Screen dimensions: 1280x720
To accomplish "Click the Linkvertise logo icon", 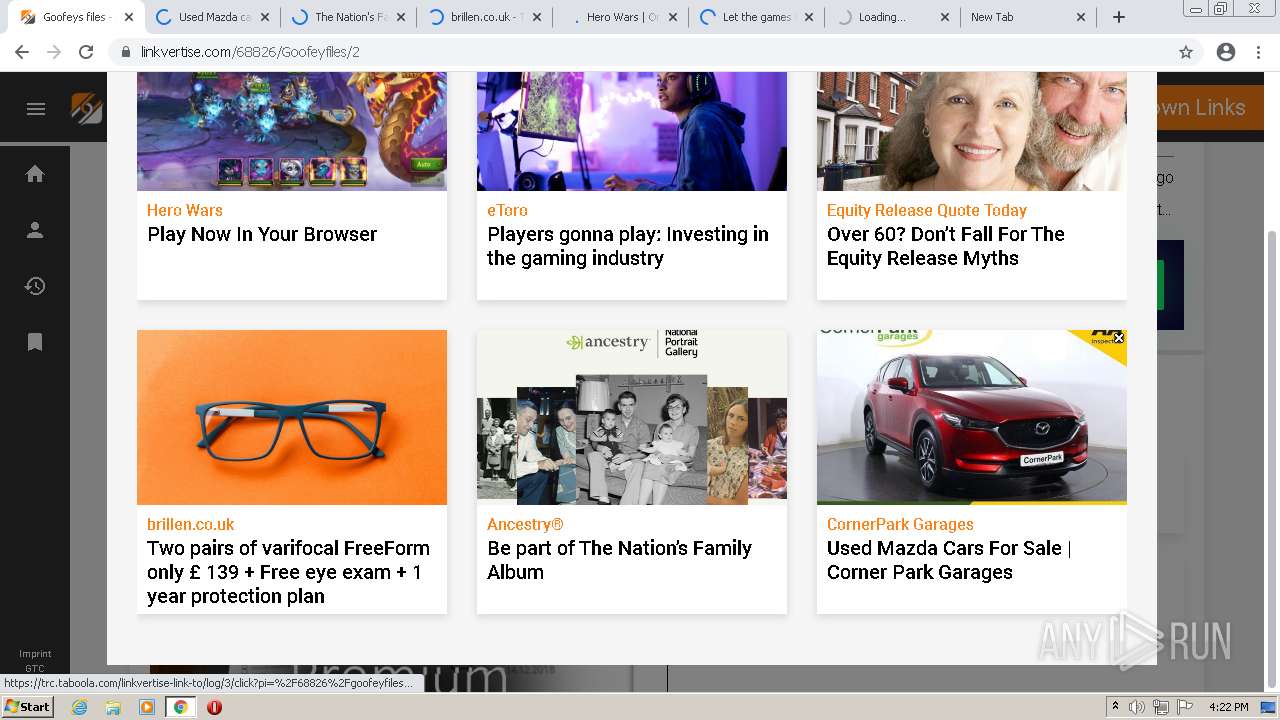I will pyautogui.click(x=87, y=108).
